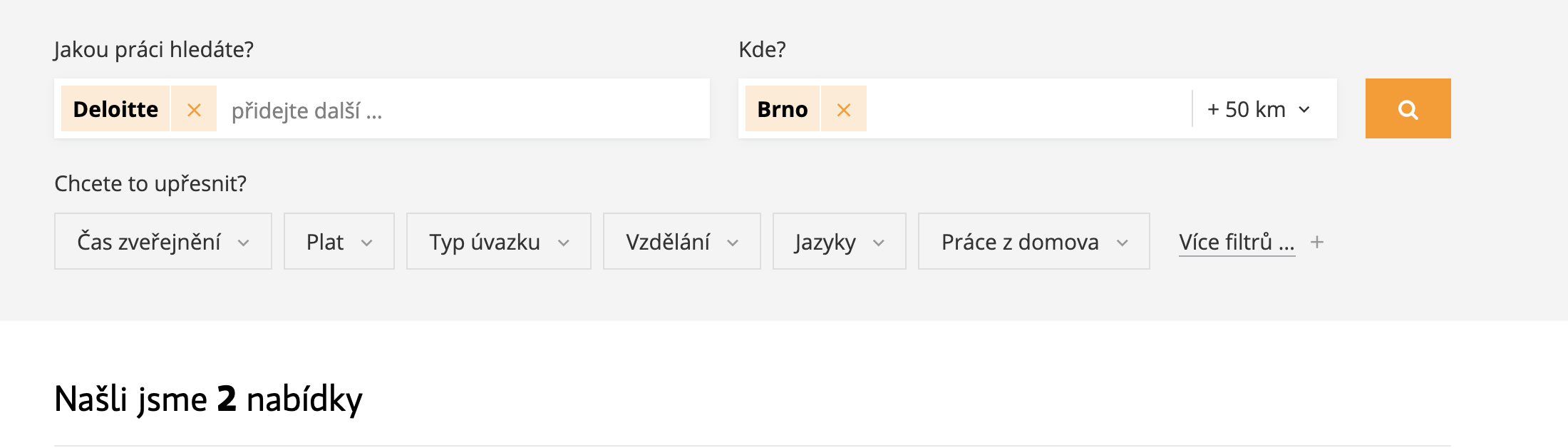This screenshot has height=448, width=1568.
Task: Click the chevron next to 50 km
Action: (1304, 110)
